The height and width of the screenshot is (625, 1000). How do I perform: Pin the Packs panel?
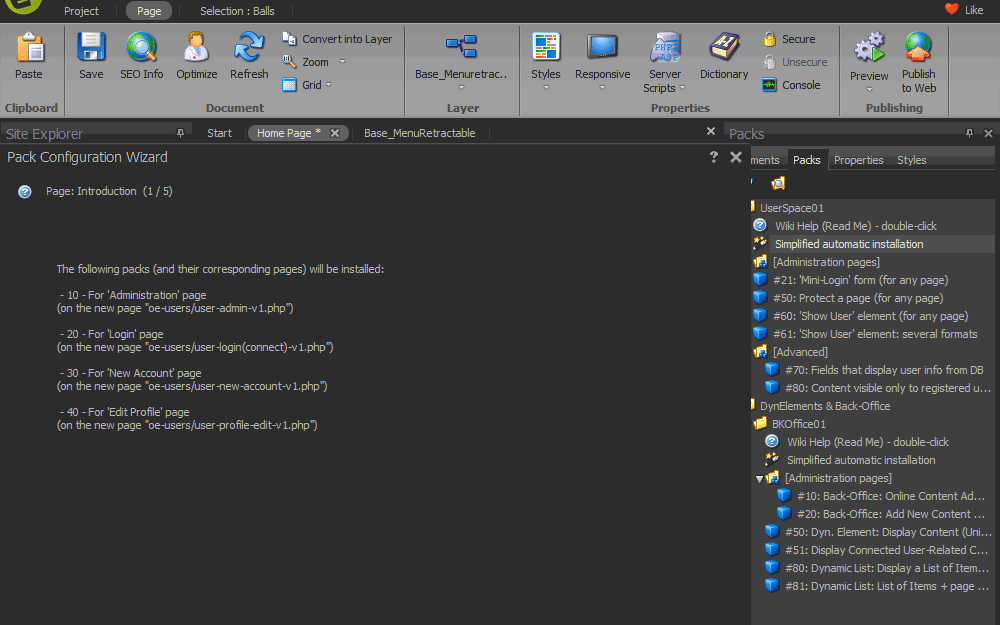[x=969, y=133]
